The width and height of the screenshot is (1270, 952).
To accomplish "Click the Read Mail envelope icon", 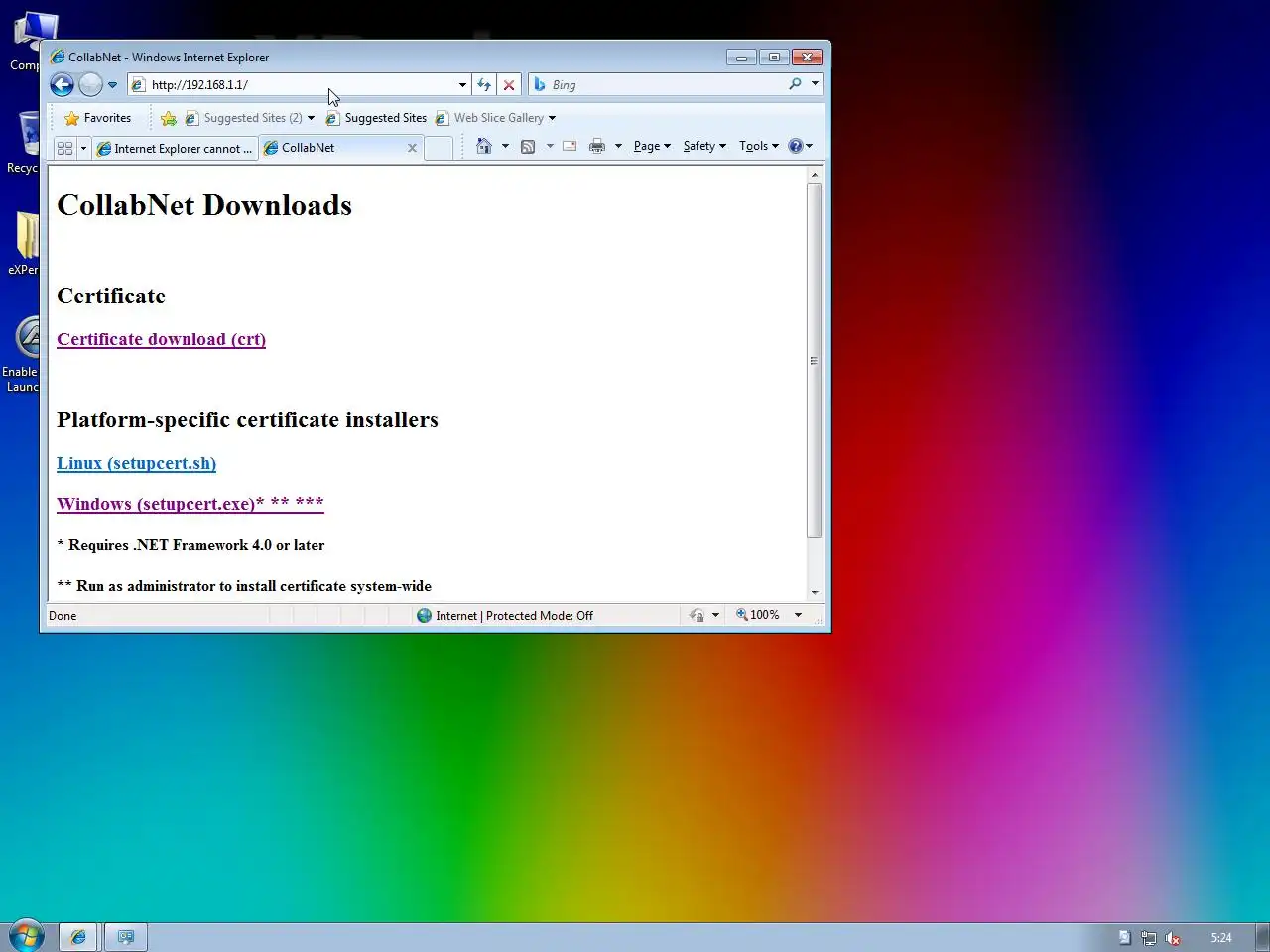I will pyautogui.click(x=570, y=146).
